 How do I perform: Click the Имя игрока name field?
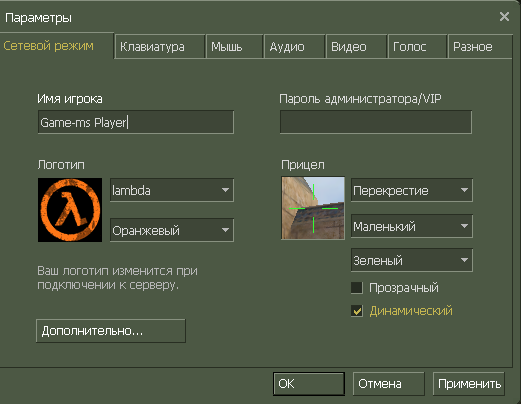[136, 122]
